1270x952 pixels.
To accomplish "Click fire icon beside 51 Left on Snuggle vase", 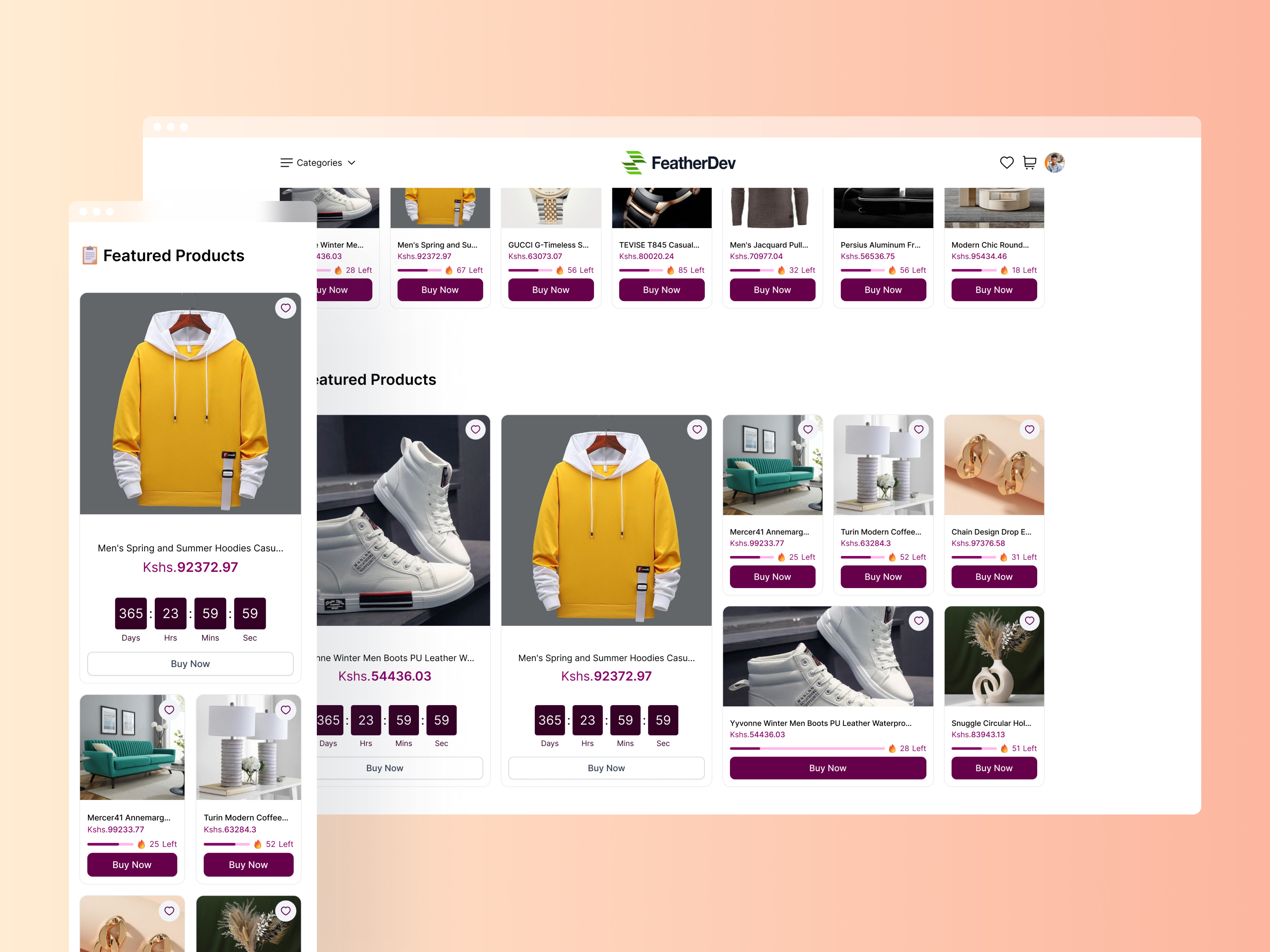I will 1004,748.
